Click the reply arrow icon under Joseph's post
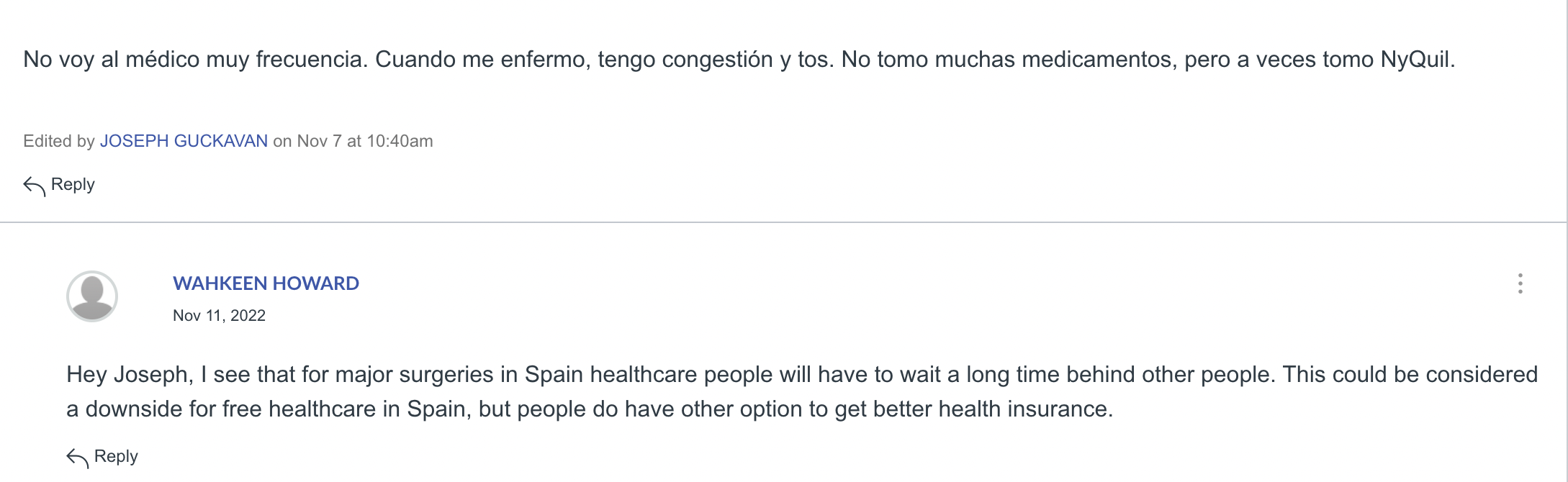Viewport: 1568px width, 482px height. pos(34,186)
